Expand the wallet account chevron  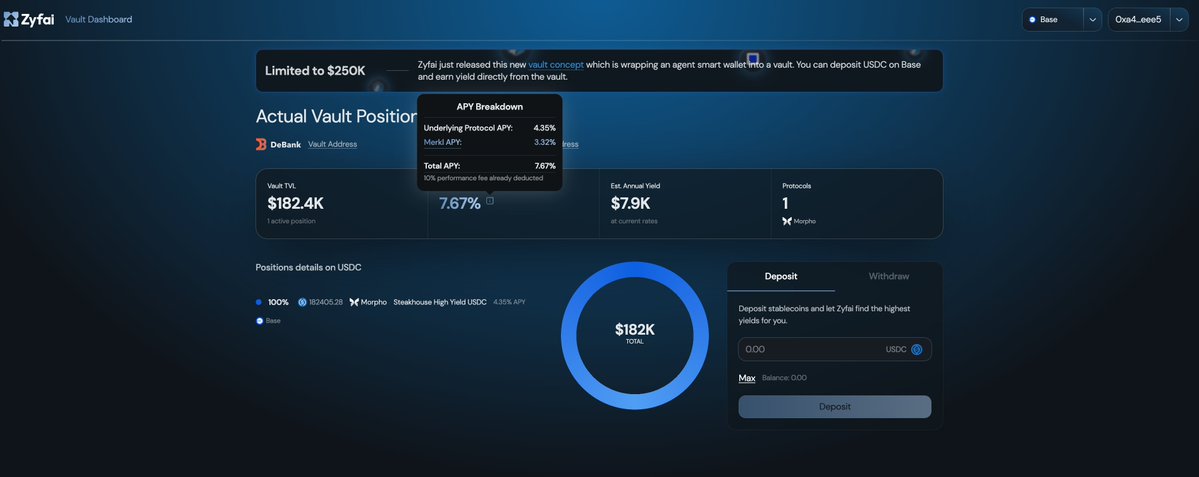click(x=1178, y=20)
